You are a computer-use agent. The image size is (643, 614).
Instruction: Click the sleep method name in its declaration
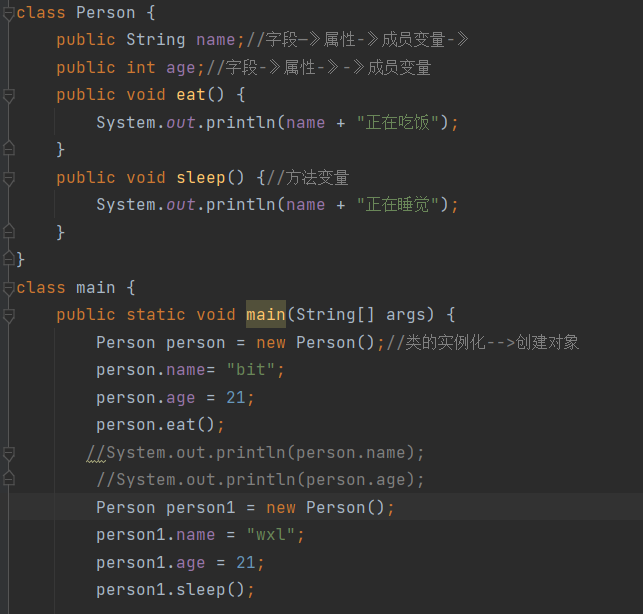[201, 178]
